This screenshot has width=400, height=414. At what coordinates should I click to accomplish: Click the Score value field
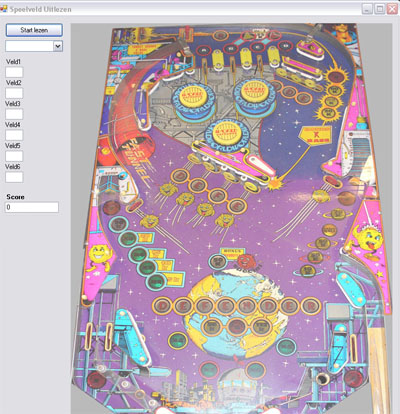point(32,207)
